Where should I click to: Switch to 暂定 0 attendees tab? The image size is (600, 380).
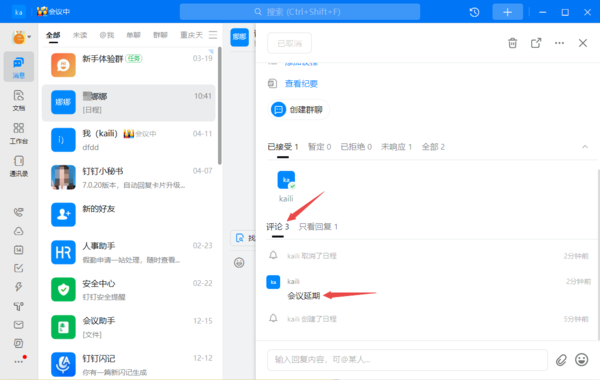[x=320, y=147]
